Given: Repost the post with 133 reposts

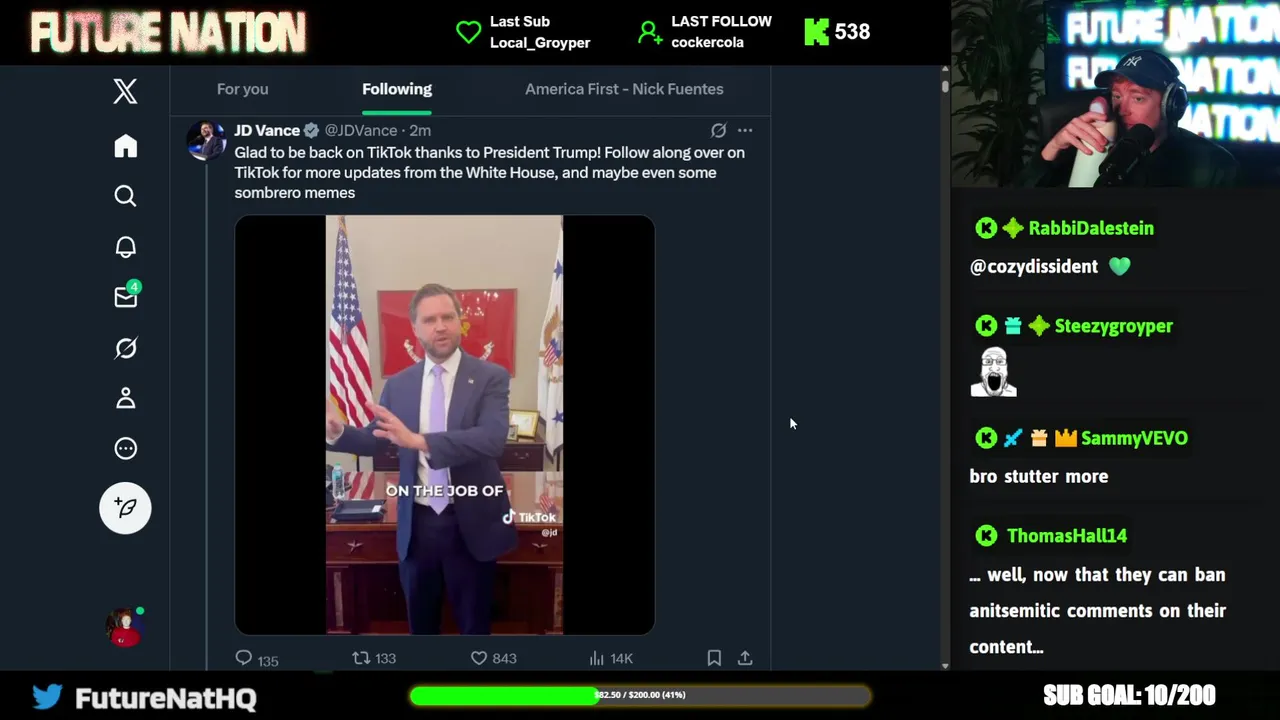Looking at the screenshot, I should 374,658.
